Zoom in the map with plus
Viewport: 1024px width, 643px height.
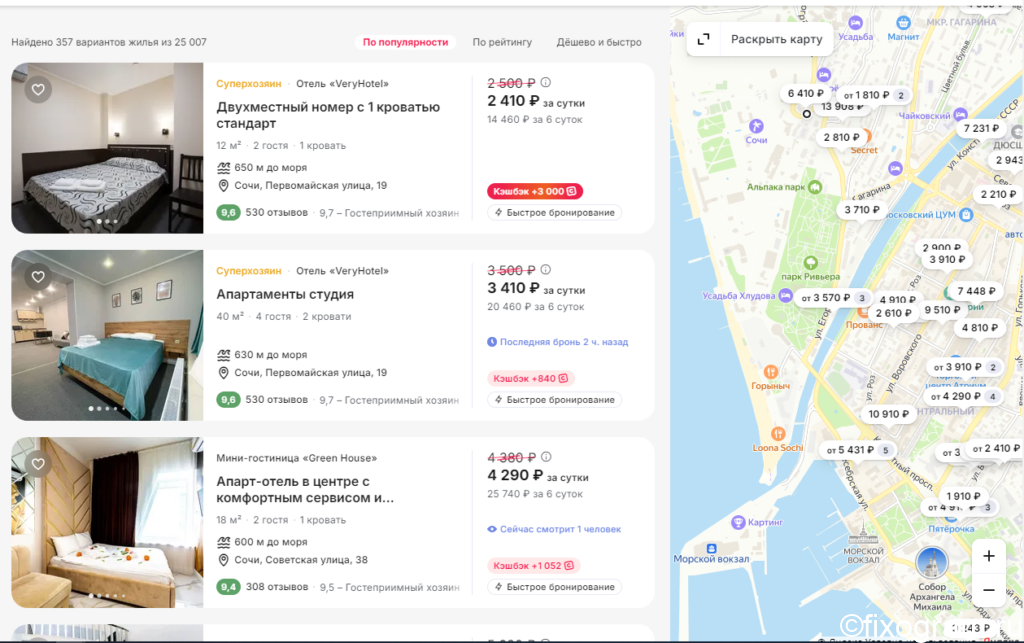pos(989,556)
